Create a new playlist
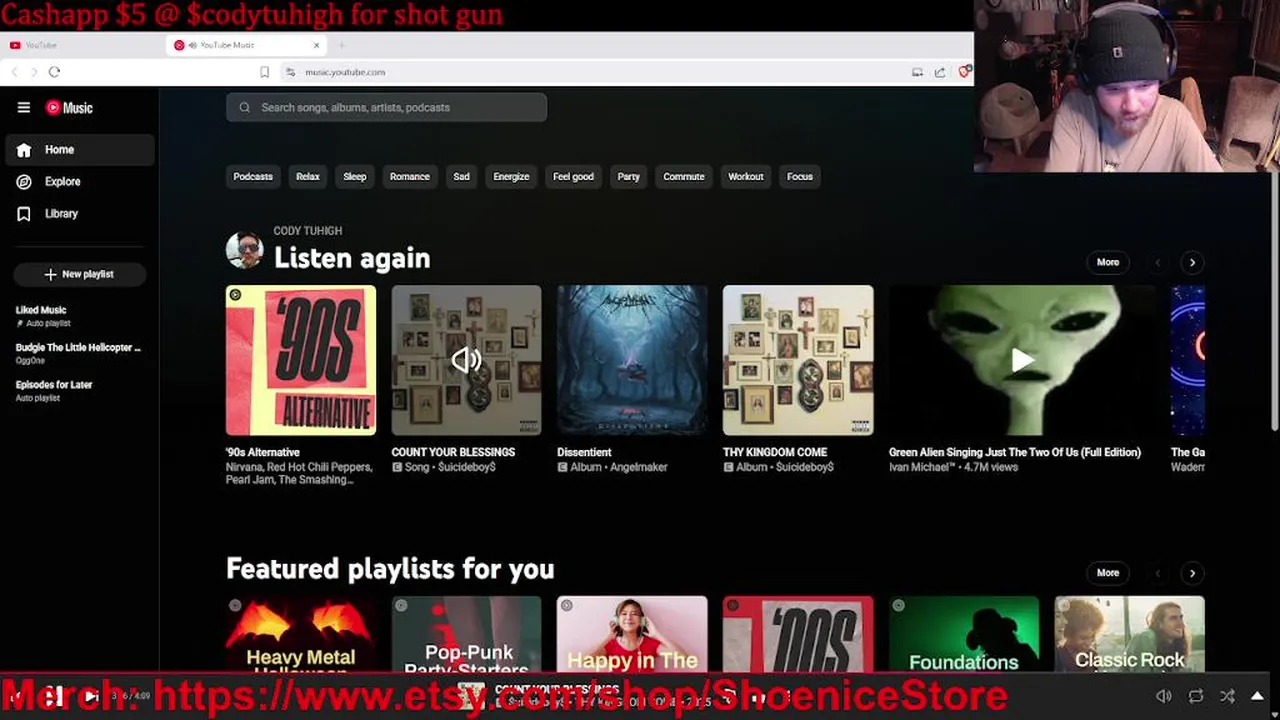 click(x=80, y=274)
